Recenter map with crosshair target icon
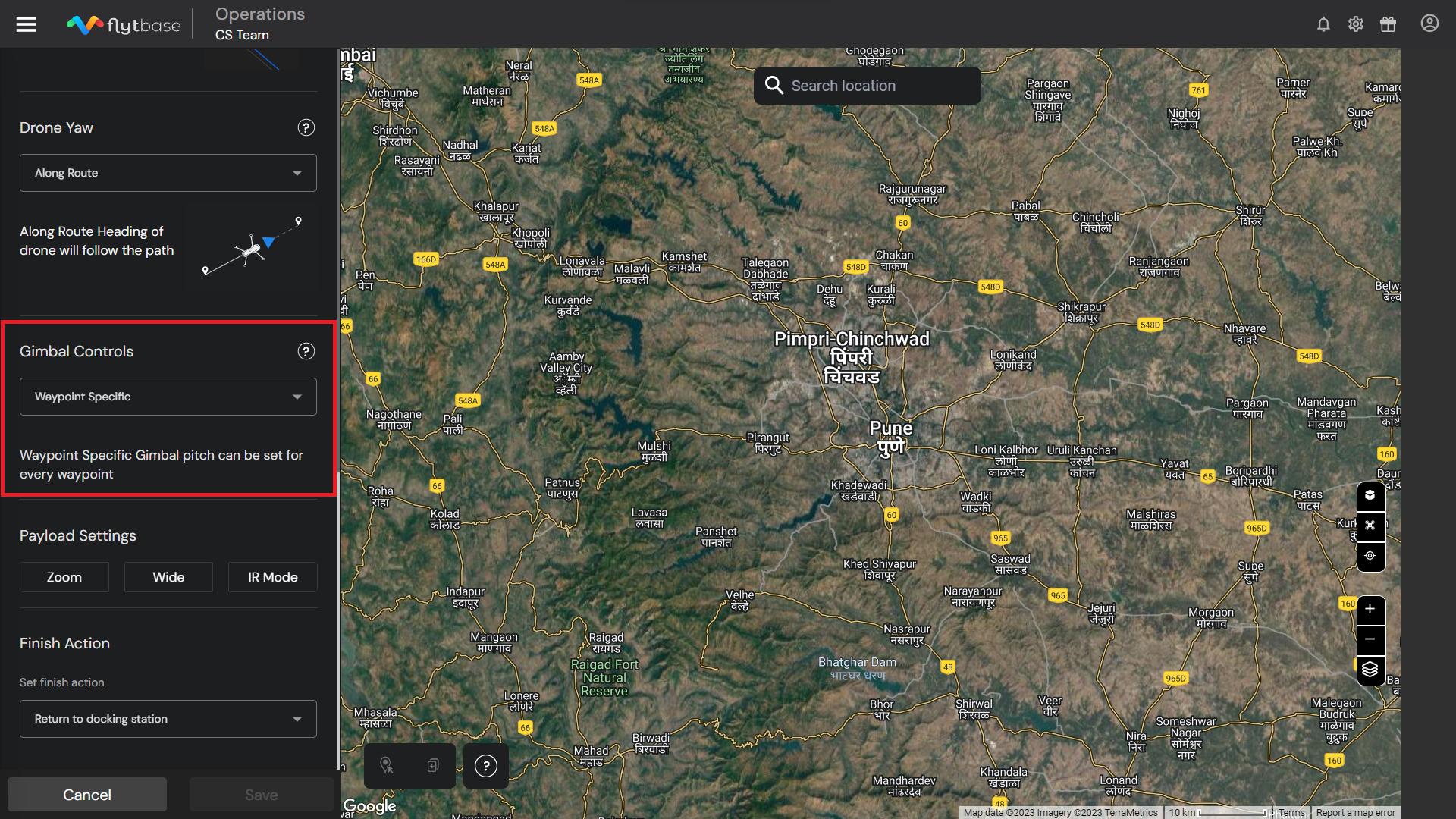Screen dimensions: 1456x819 1370,556
